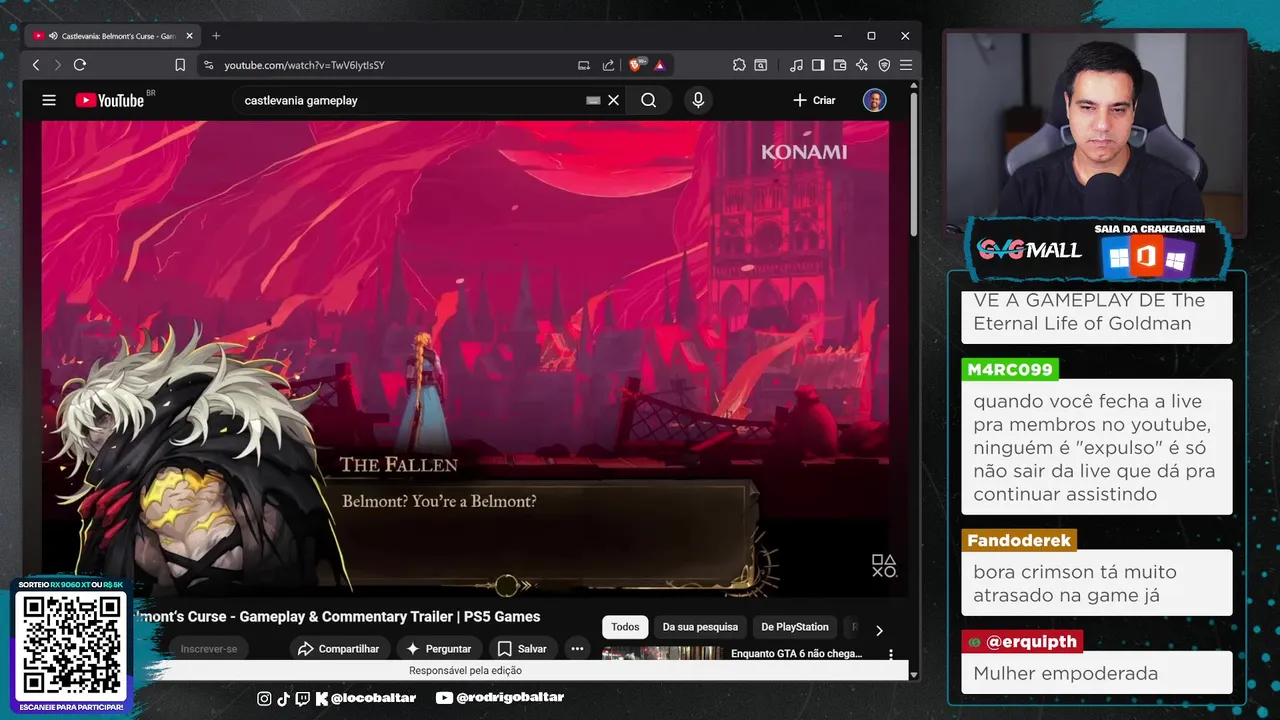Click the @rodrigobaltar YouTube handle

pyautogui.click(x=500, y=698)
